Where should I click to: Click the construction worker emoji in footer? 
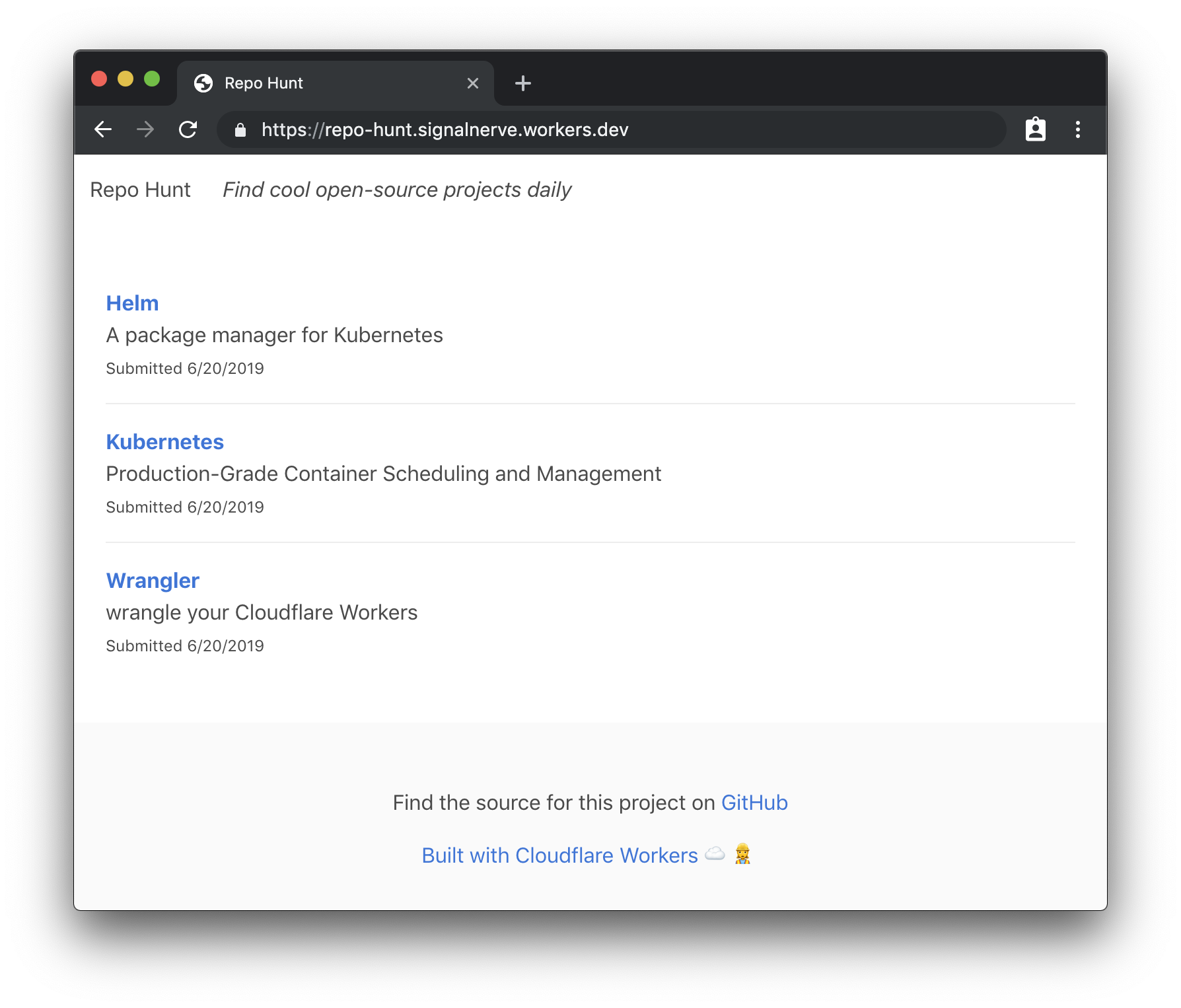pos(742,854)
